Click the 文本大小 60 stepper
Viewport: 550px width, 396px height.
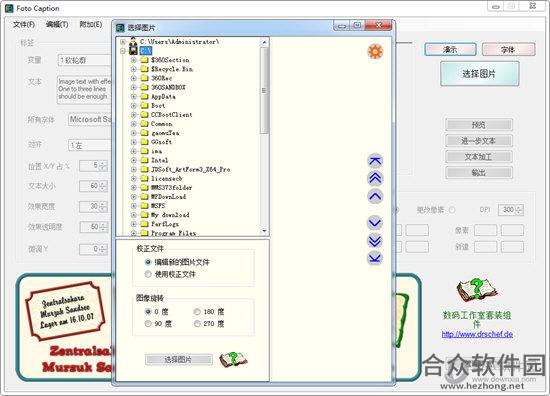103,186
